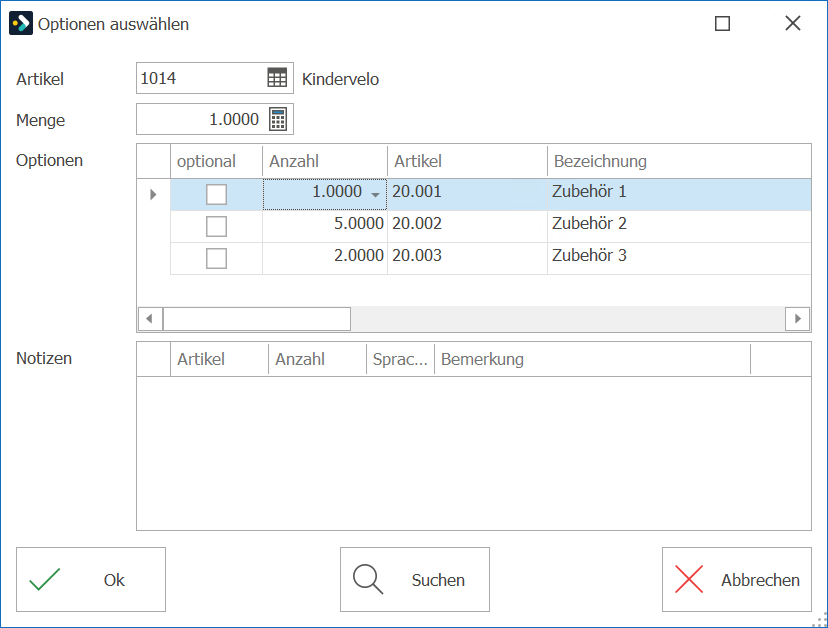Tick the optional checkbox for Zubehör 2
The image size is (828, 628).
(x=217, y=227)
